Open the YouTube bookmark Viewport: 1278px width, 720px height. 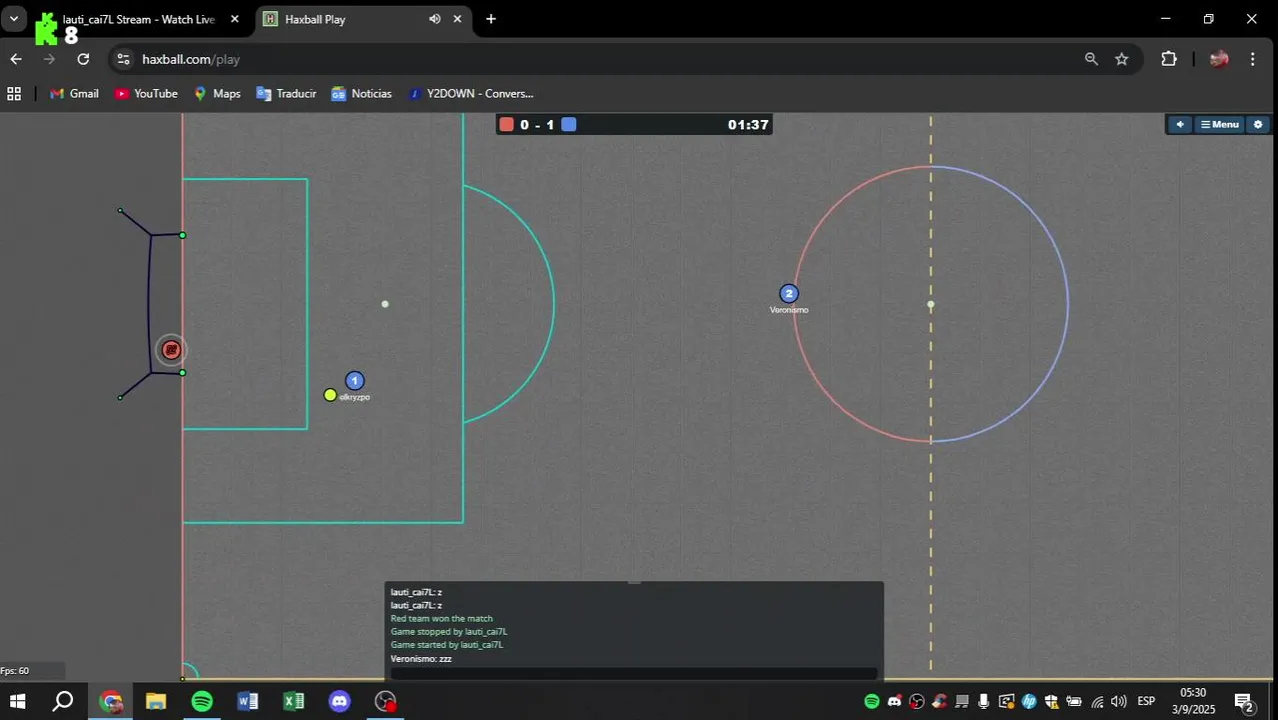click(146, 93)
